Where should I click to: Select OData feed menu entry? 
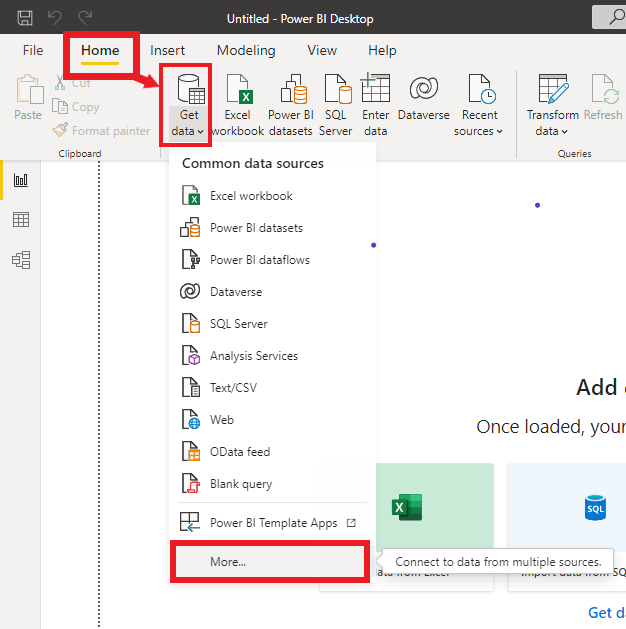point(273,452)
